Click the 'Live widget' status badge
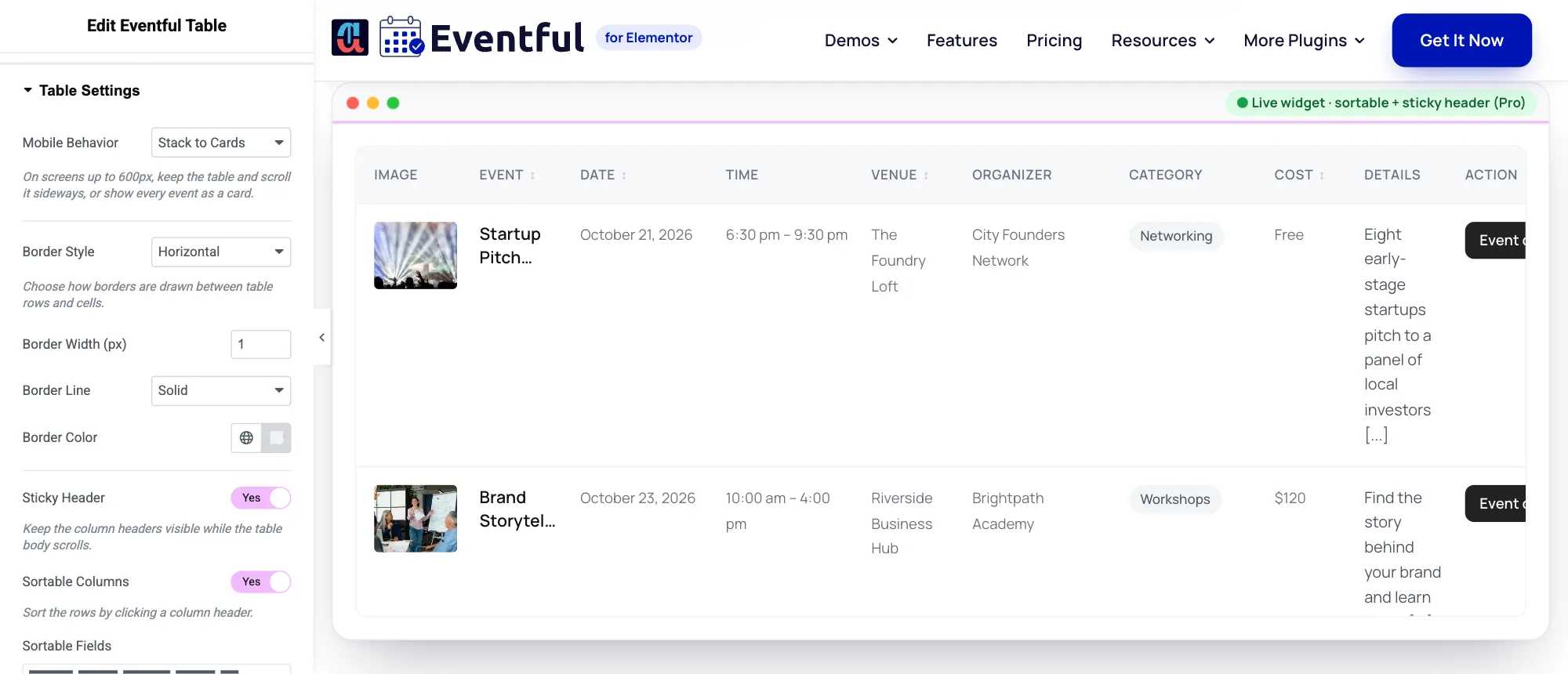Screen dimensions: 1568x674 click(x=1381, y=103)
